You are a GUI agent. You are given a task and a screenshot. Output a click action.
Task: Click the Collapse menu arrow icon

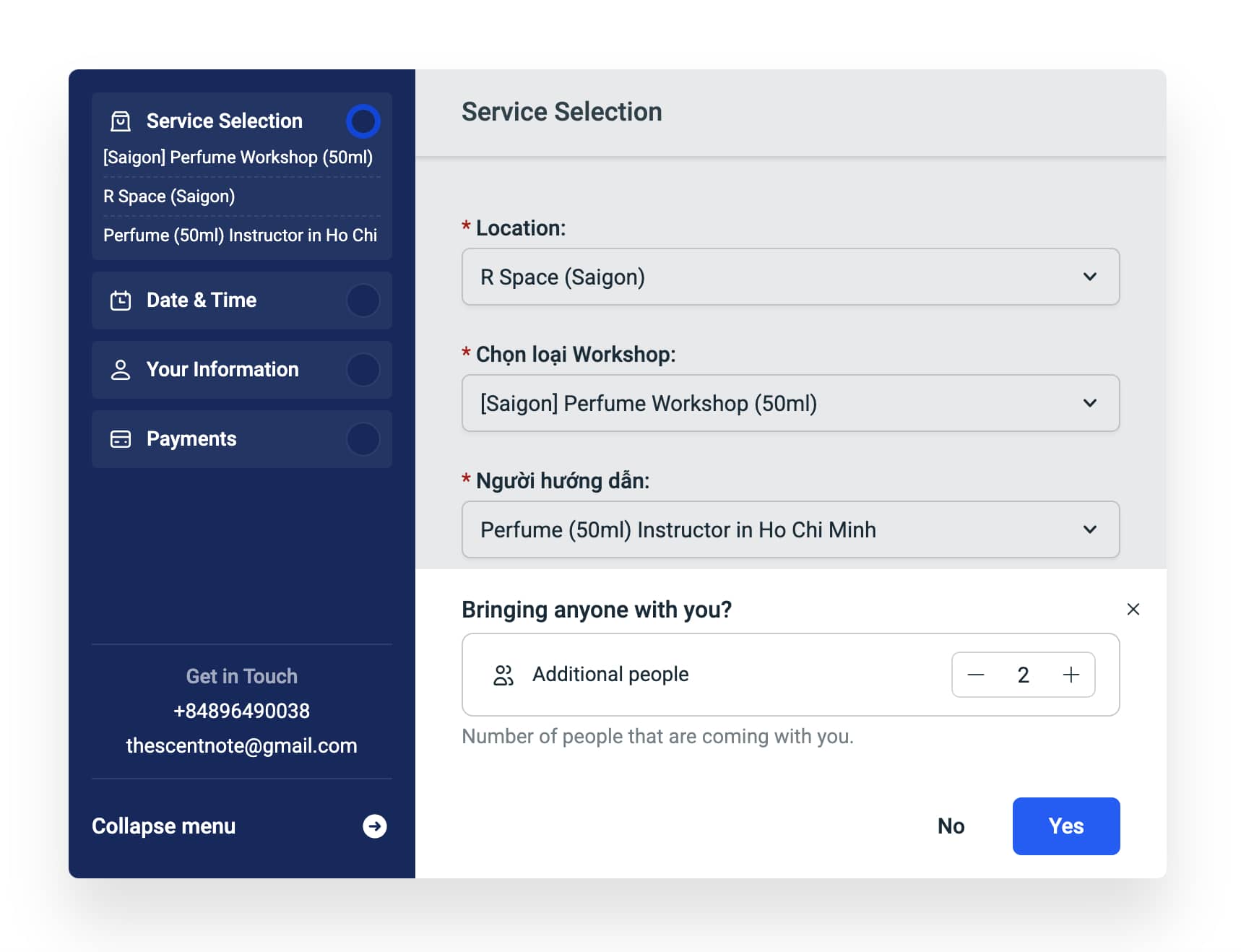point(374,826)
